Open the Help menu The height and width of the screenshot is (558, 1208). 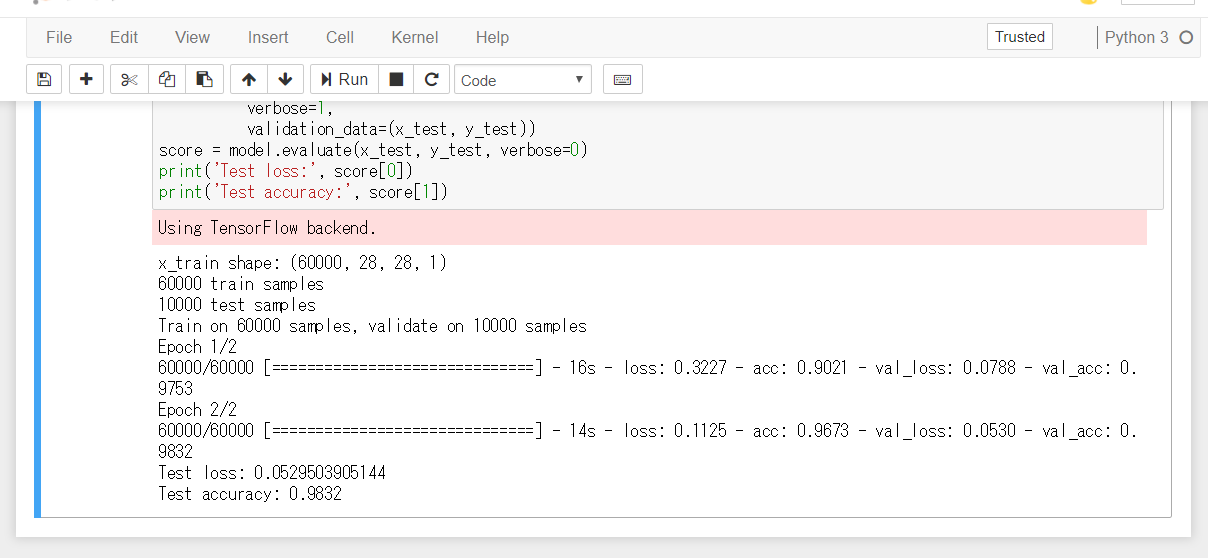(x=492, y=37)
